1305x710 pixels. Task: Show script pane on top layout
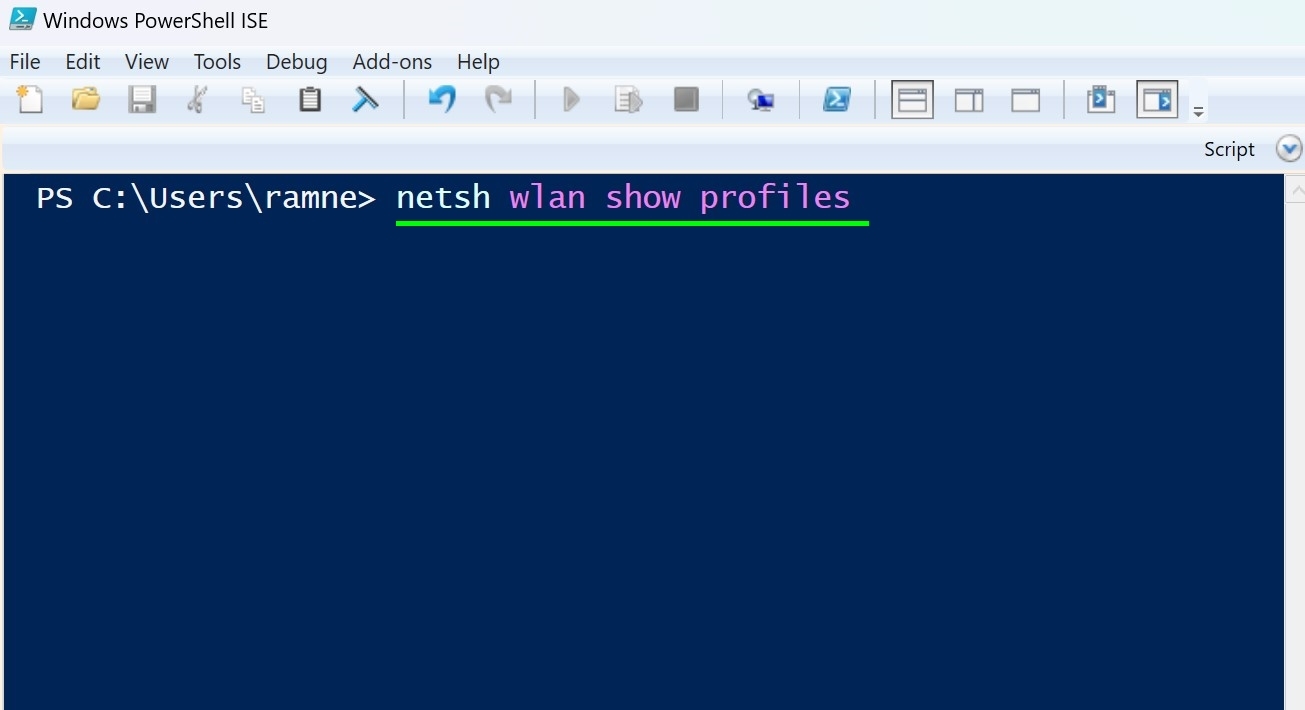(x=912, y=100)
